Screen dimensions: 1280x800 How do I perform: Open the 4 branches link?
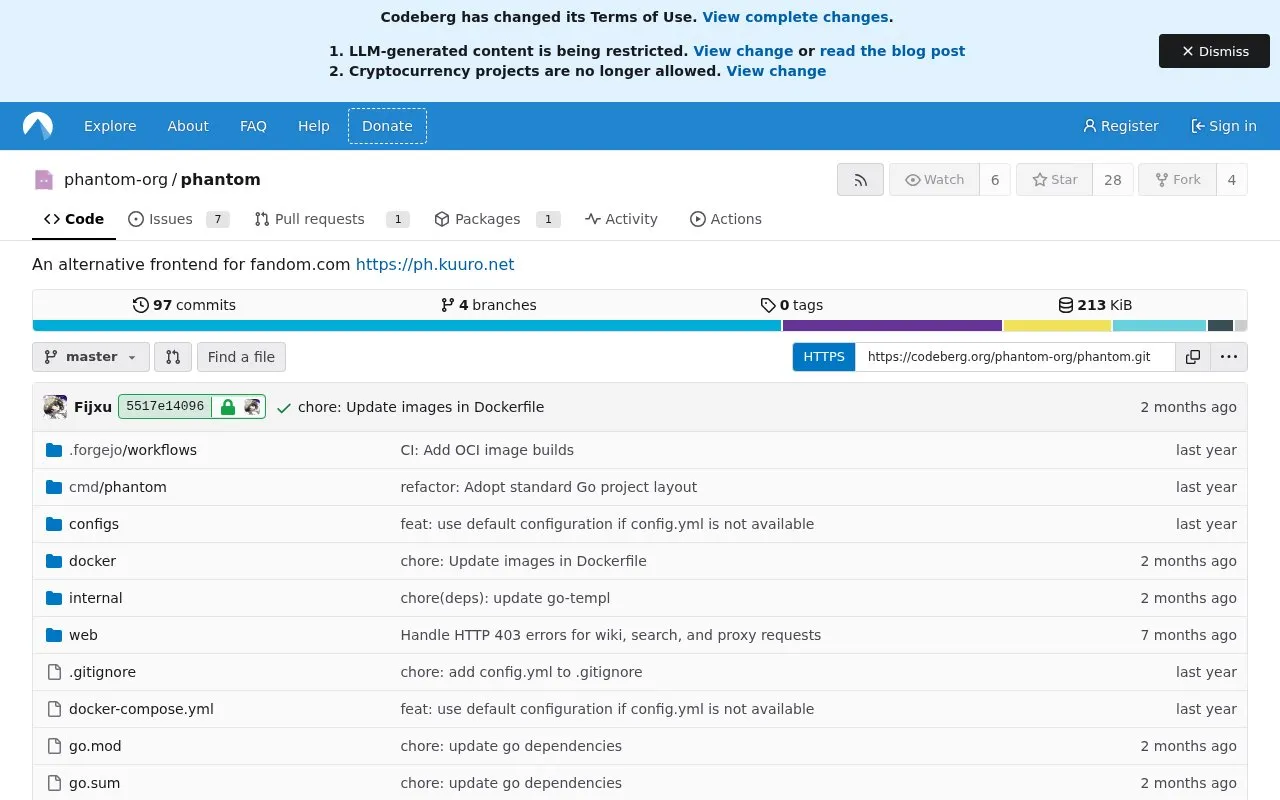[x=488, y=305]
